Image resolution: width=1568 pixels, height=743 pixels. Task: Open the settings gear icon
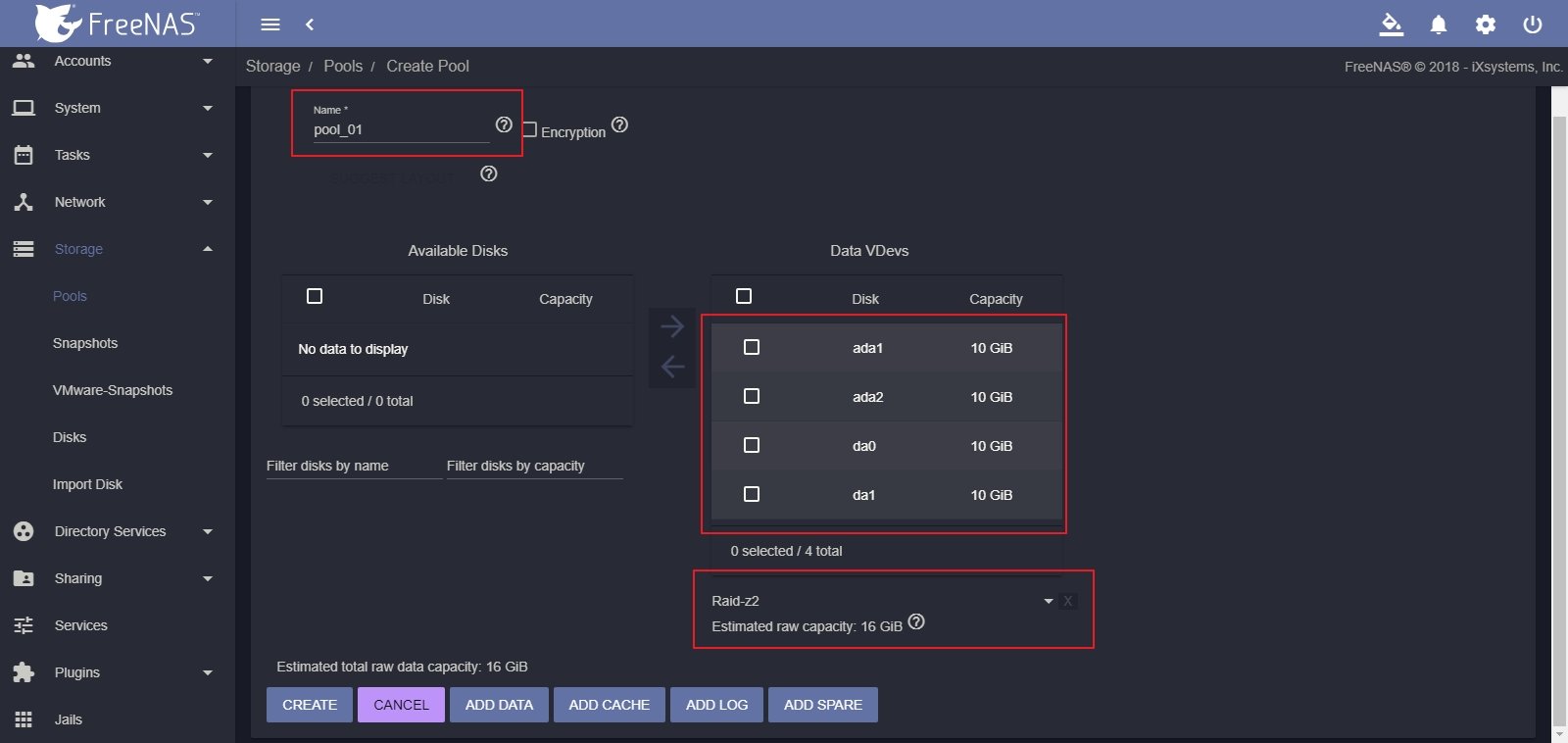(1486, 25)
